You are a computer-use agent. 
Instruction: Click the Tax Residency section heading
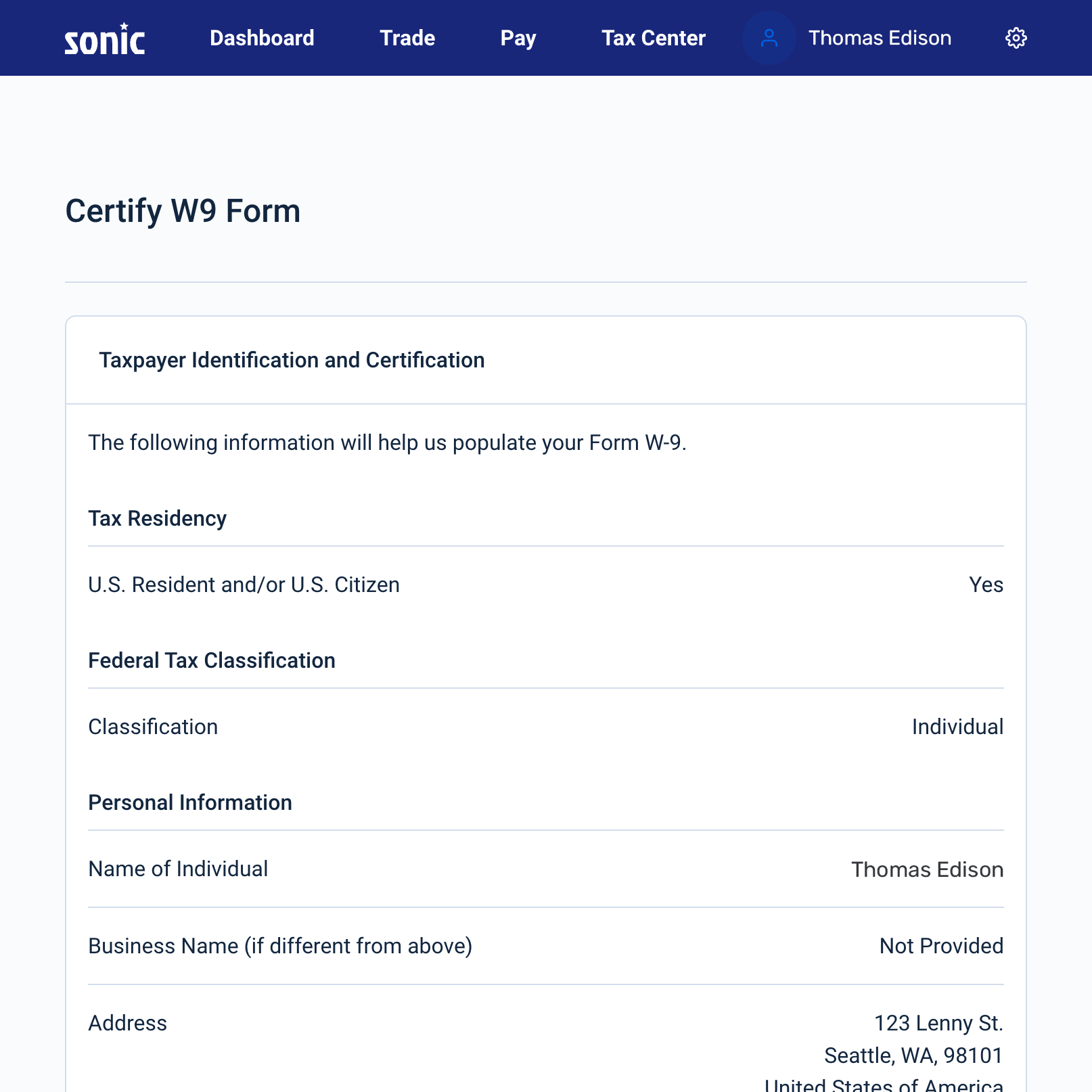157,518
